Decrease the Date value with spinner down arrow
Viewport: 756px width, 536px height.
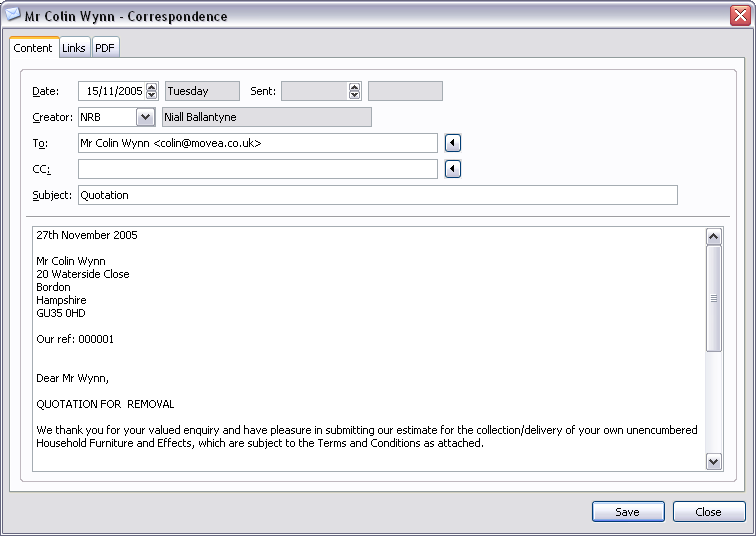(151, 95)
